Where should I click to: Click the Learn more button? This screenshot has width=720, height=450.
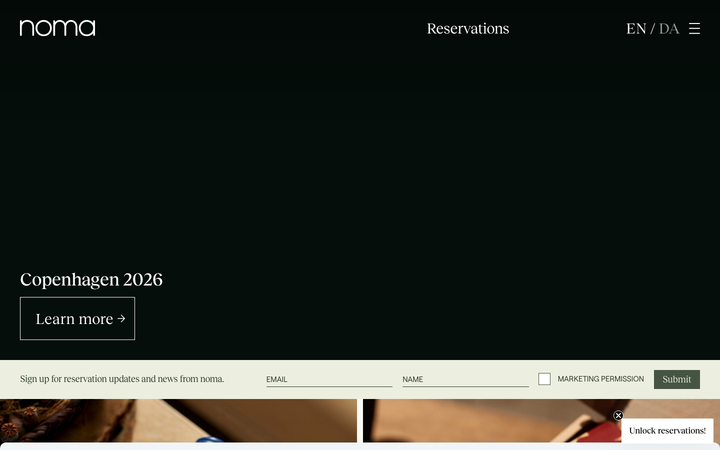tap(78, 319)
